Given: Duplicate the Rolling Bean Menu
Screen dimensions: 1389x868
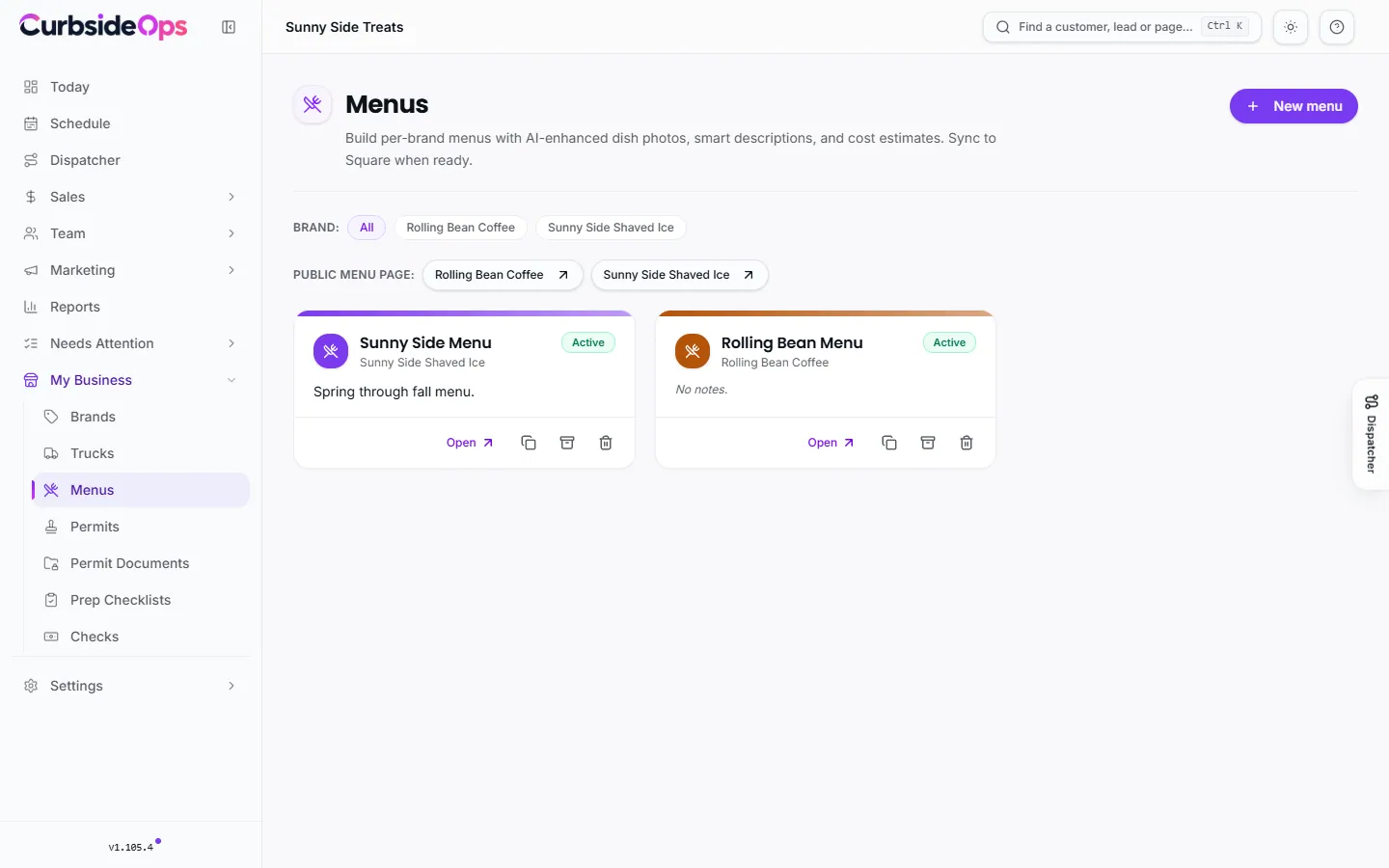Looking at the screenshot, I should click(x=889, y=443).
